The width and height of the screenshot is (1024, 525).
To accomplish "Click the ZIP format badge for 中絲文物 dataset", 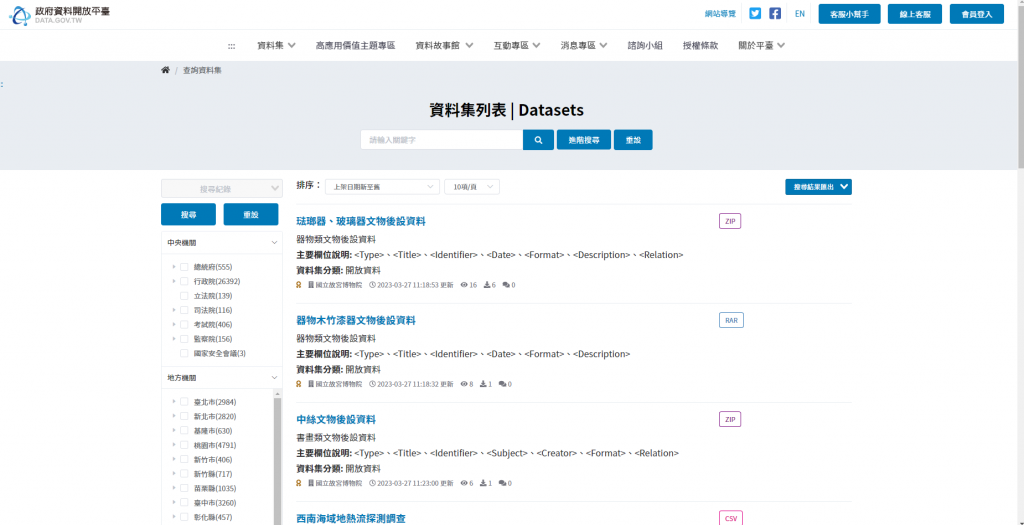I will pos(730,419).
